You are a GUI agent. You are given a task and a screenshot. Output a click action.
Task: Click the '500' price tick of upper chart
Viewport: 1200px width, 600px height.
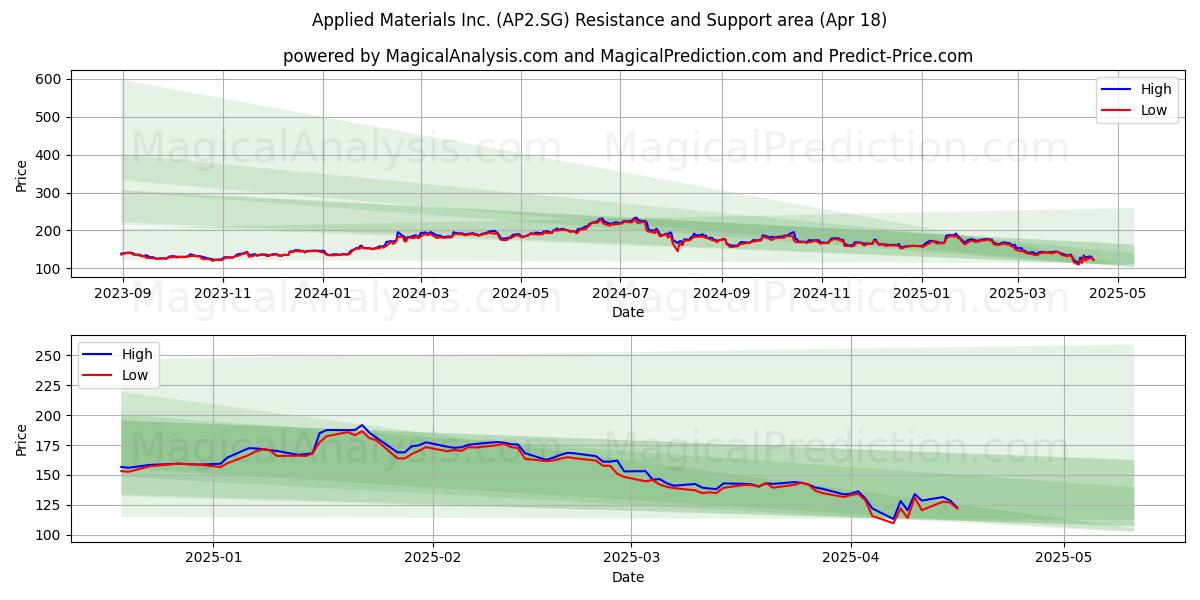pos(49,117)
